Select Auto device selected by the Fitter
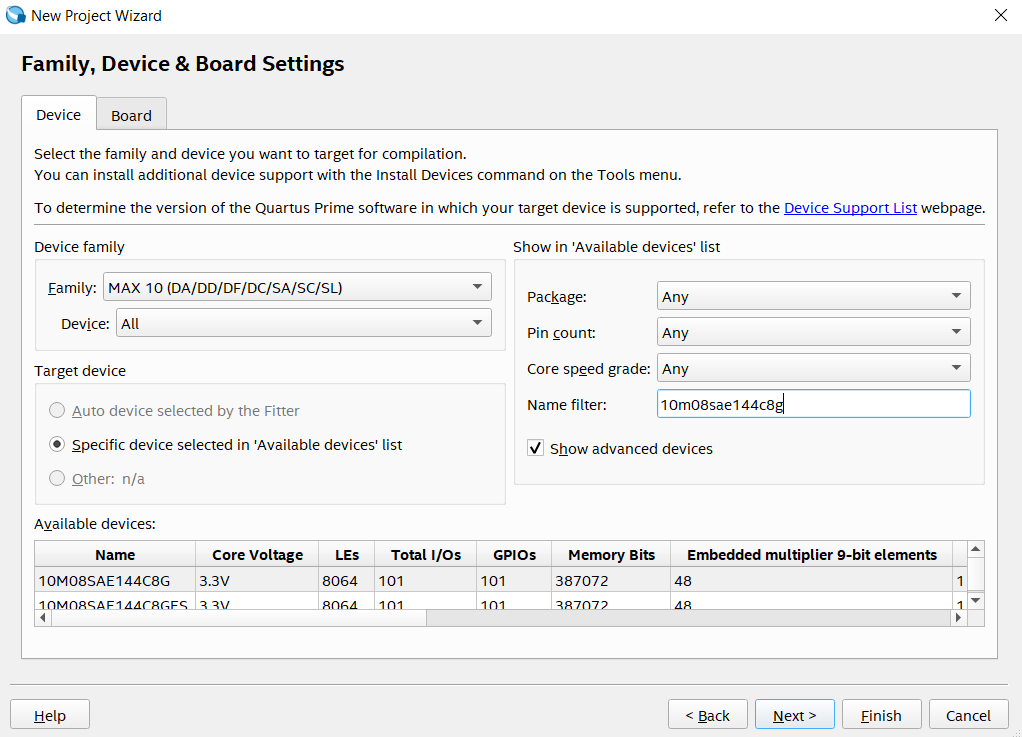Viewport: 1022px width, 737px height. (57, 410)
